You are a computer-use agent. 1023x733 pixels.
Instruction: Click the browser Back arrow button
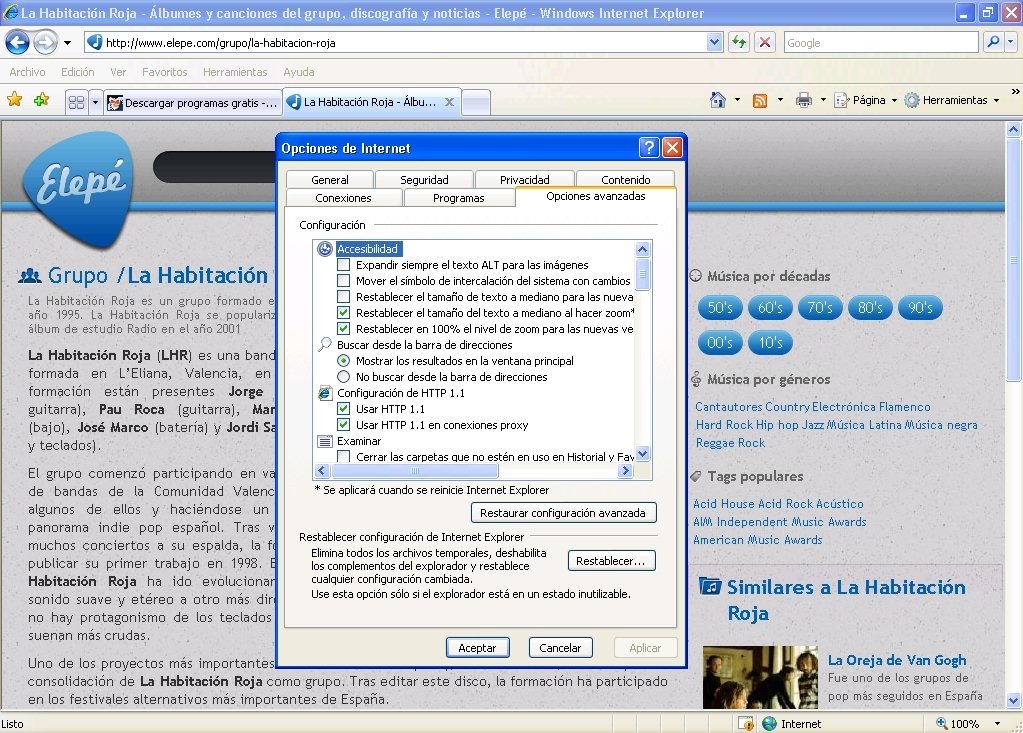18,43
